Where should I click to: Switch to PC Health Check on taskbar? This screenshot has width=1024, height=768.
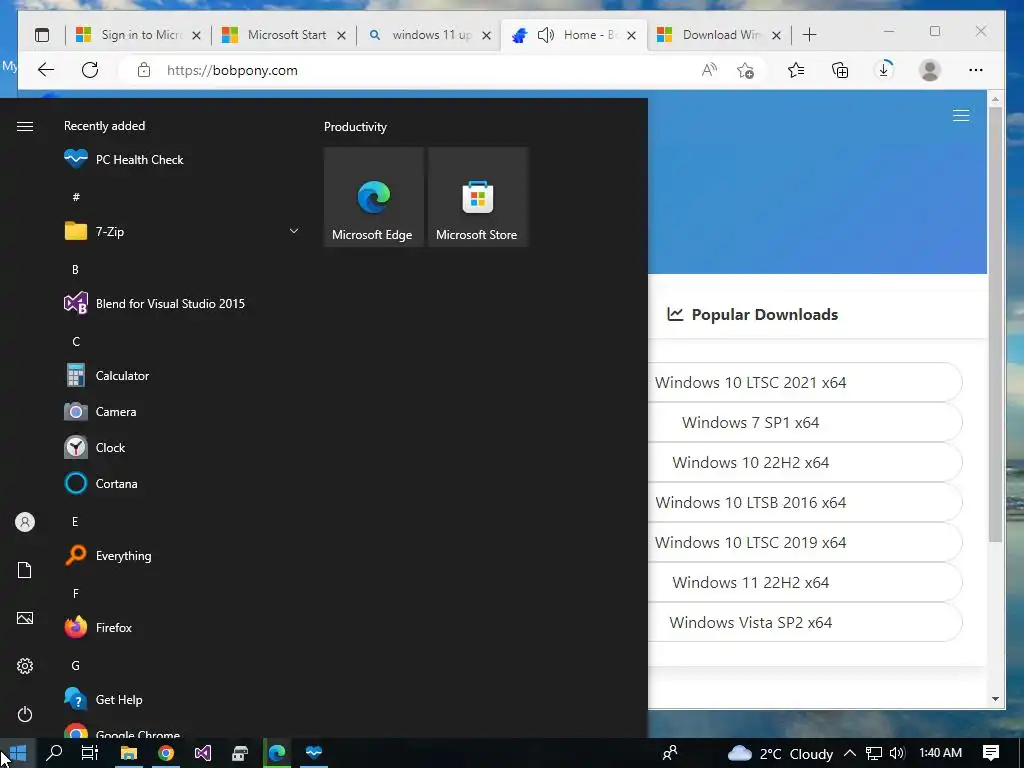pos(314,753)
